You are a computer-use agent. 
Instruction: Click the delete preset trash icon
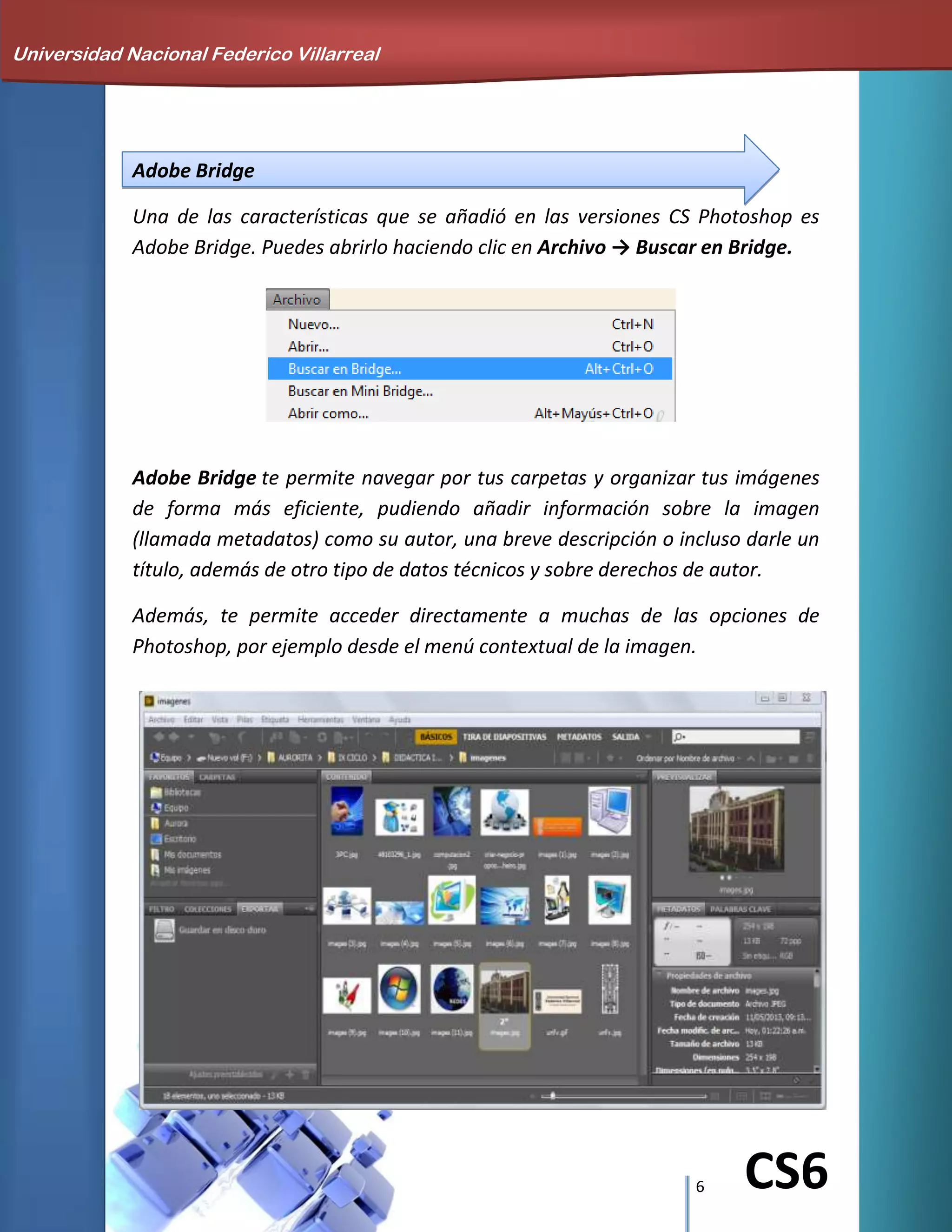tap(306, 1074)
